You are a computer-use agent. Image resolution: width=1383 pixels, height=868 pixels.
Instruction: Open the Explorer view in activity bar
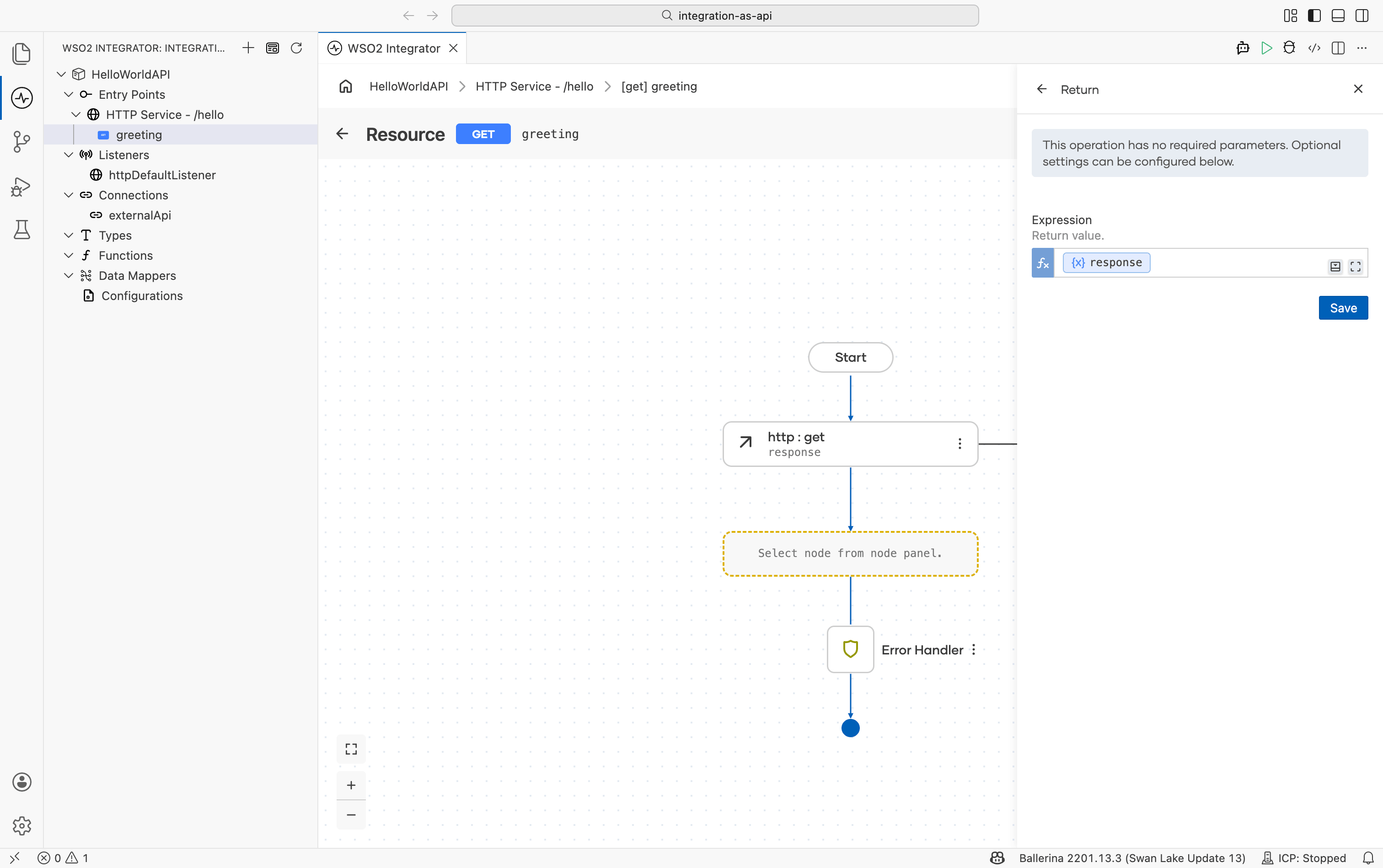tap(22, 54)
